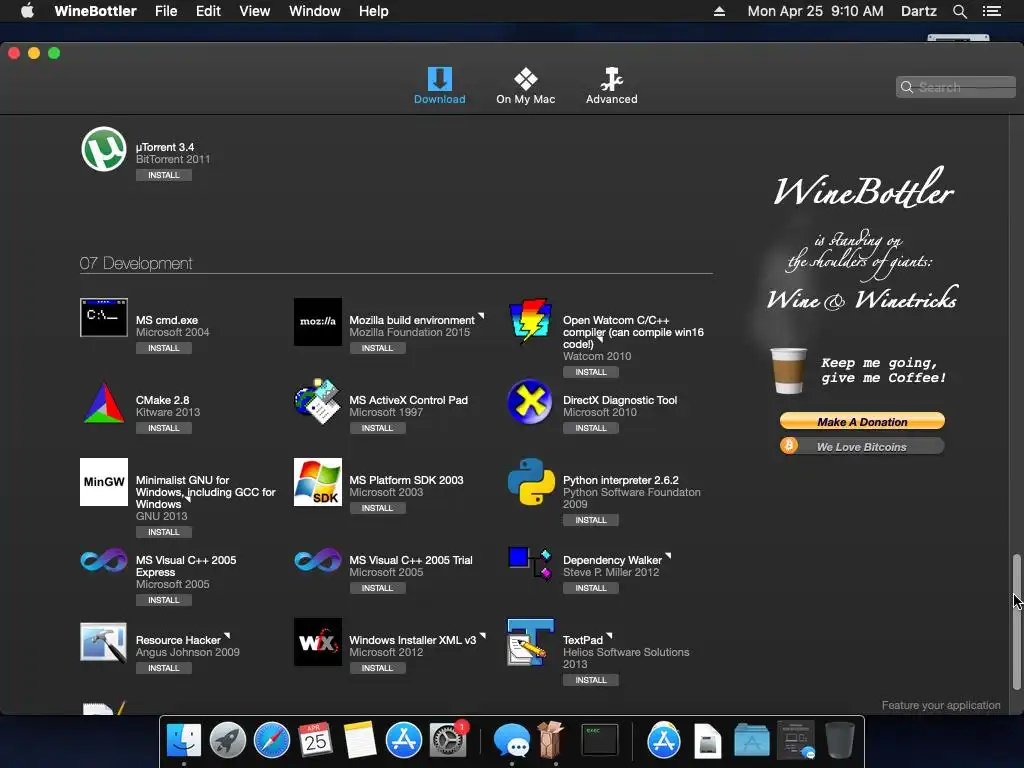This screenshot has width=1024, height=768.
Task: Install MS Platform SDK 2003
Action: 377,508
